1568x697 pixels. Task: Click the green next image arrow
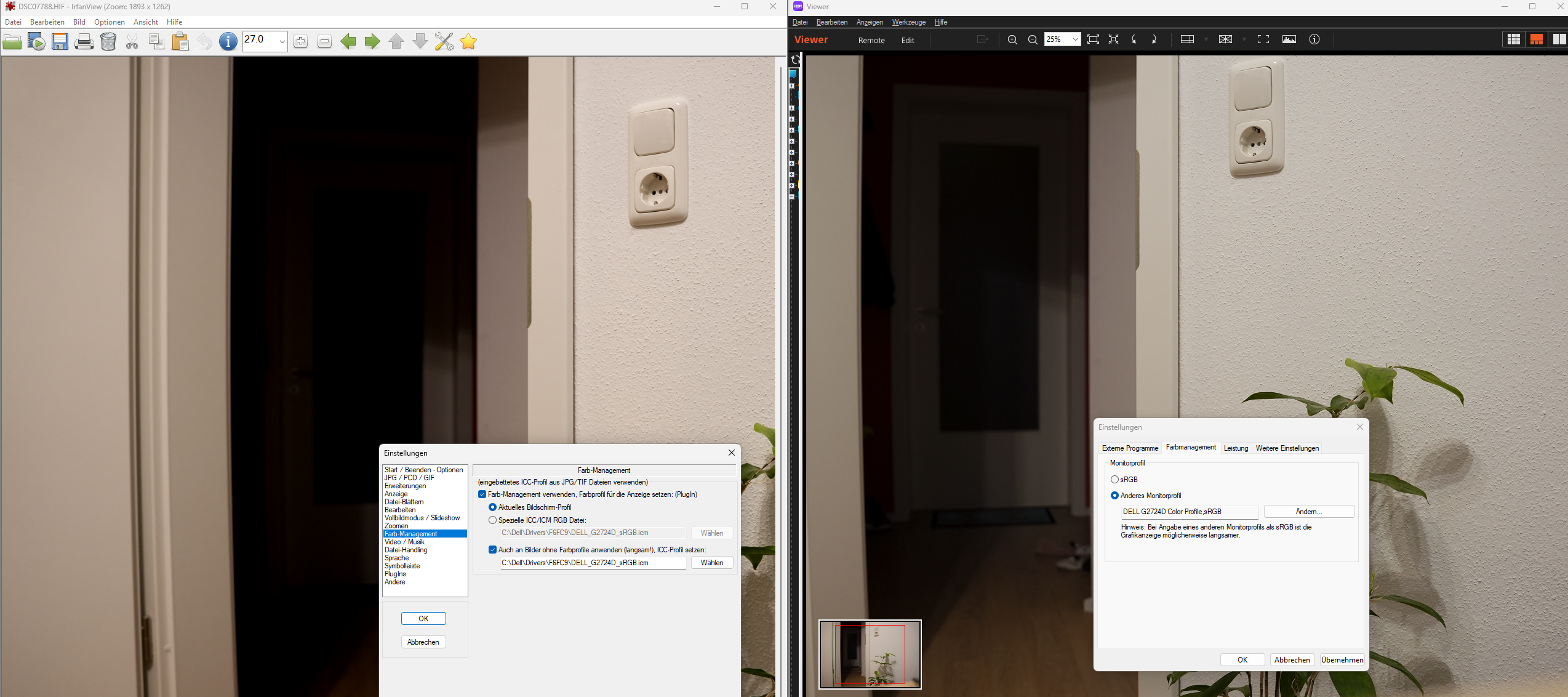point(372,42)
